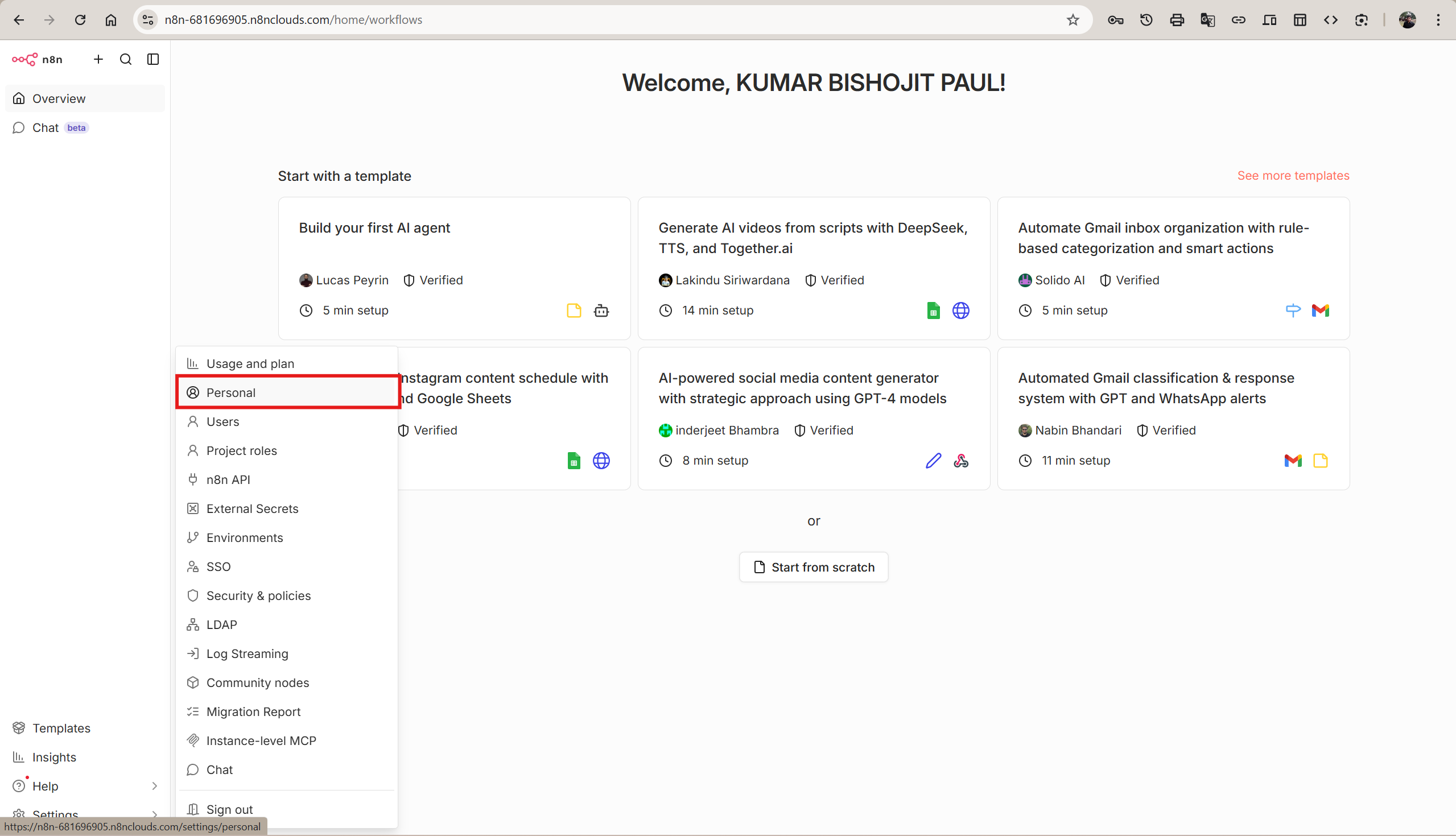Click browser reload button
1456x836 pixels.
[x=80, y=20]
